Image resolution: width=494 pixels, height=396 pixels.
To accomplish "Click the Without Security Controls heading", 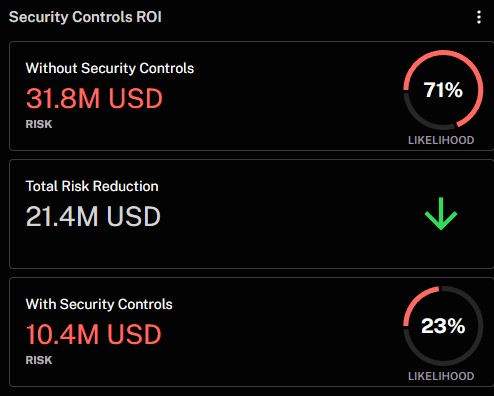I will coord(110,68).
